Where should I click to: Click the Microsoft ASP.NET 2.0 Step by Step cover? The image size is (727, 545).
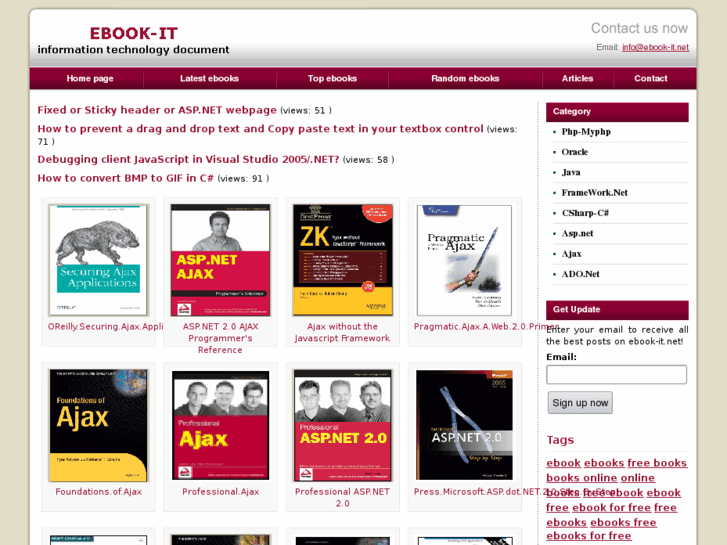[x=464, y=425]
